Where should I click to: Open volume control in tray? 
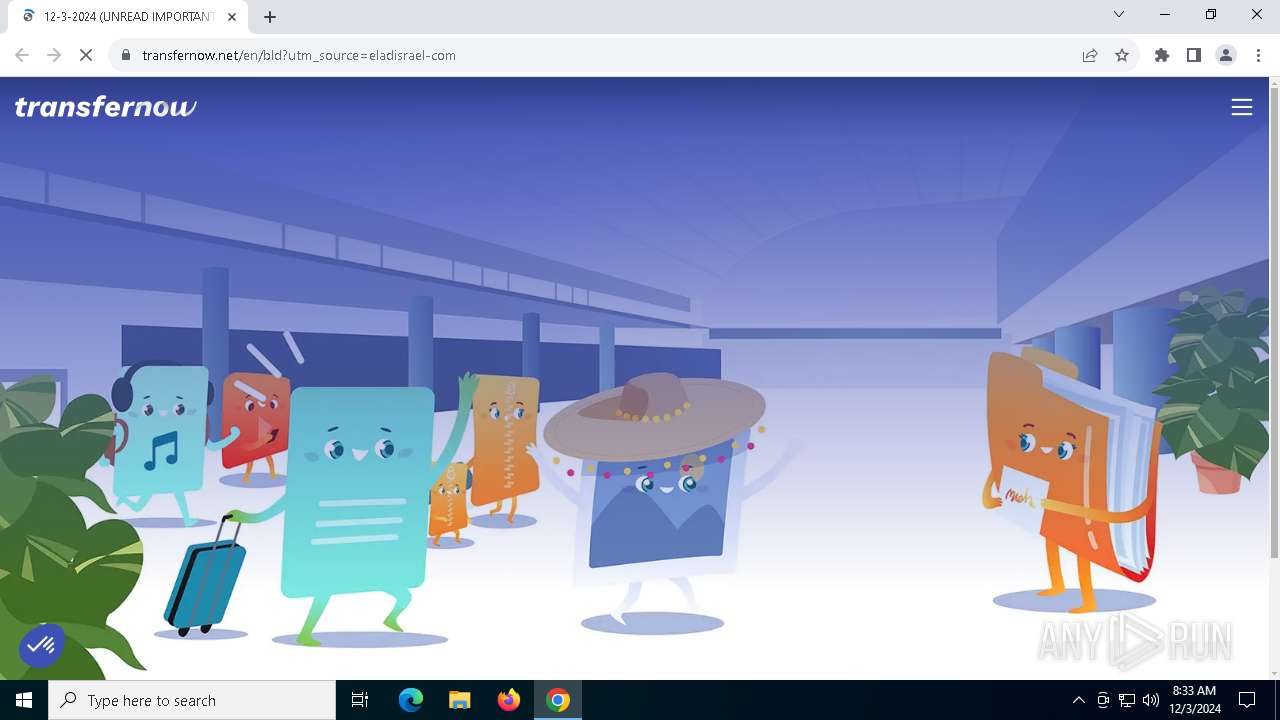point(1151,700)
